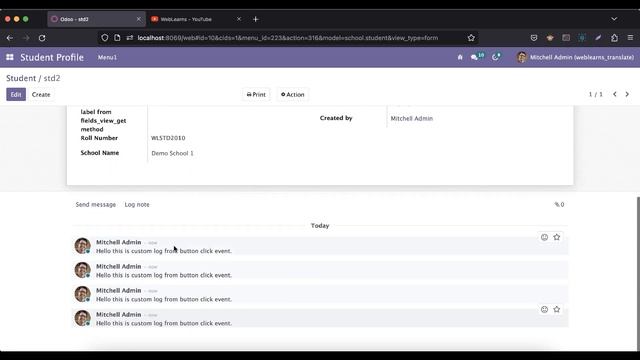Viewport: 640px width, 360px height.
Task: Open Pocket save icon in toolbar
Action: point(534,38)
